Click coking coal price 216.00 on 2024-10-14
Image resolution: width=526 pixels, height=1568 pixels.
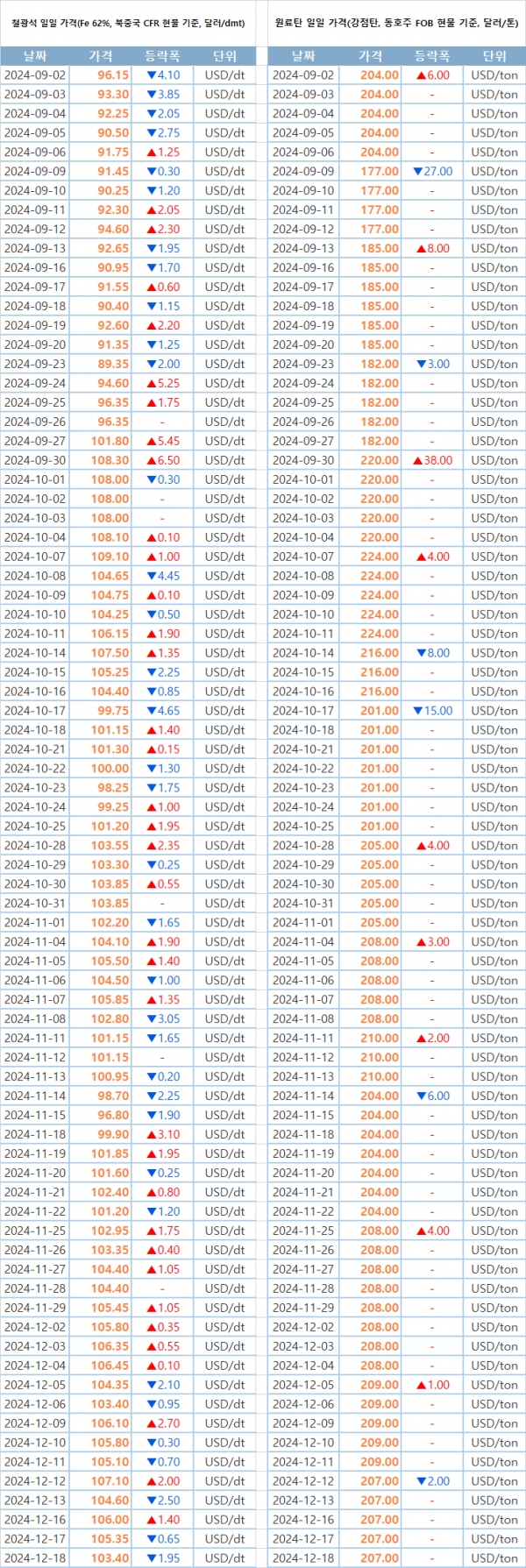380,653
